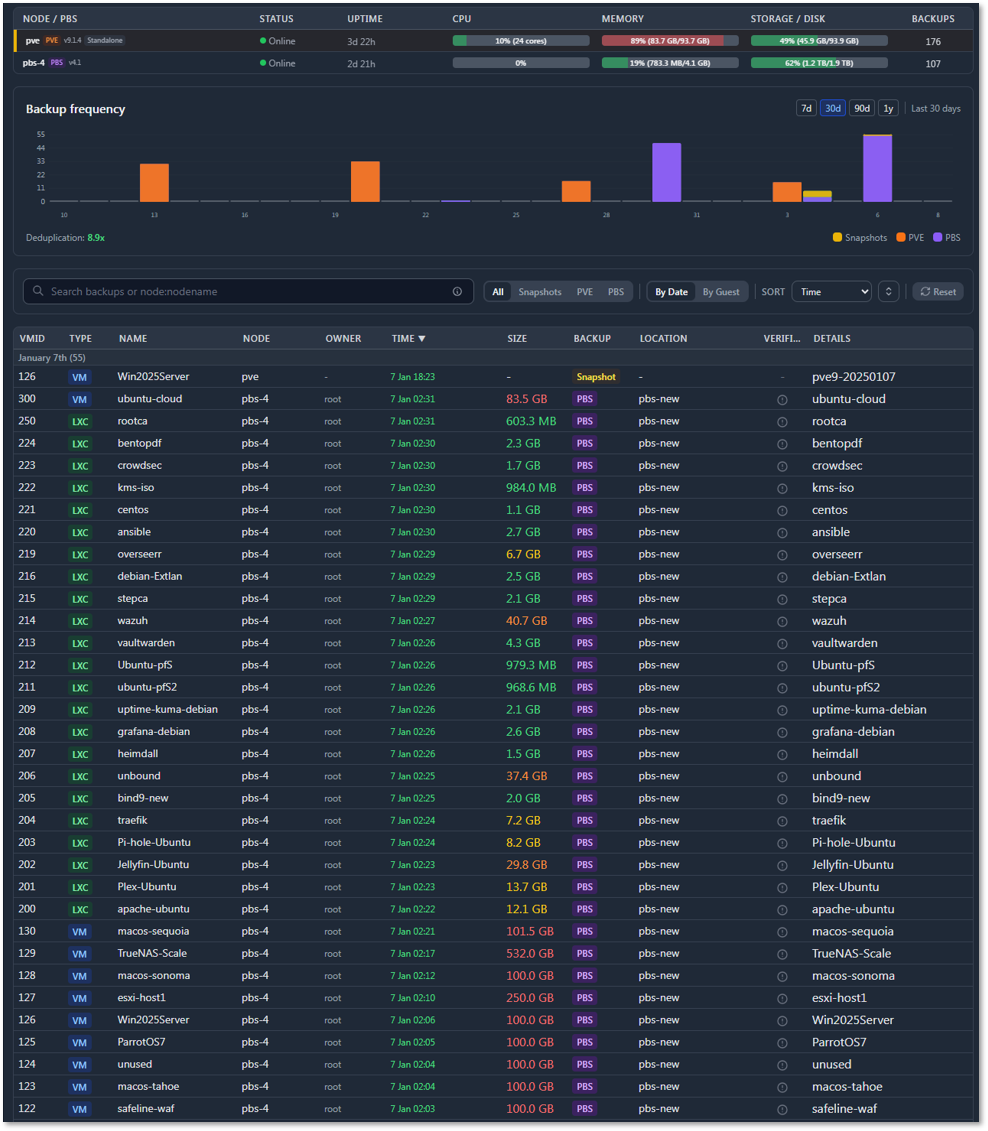The height and width of the screenshot is (1131, 988).
Task: Switch sorting to By Guest
Action: tap(721, 291)
